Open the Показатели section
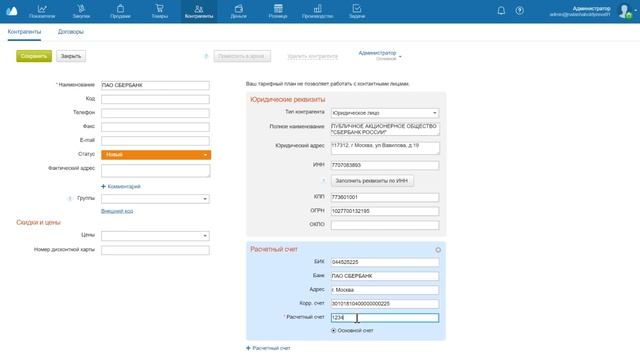This screenshot has height=360, width=640. coord(42,11)
